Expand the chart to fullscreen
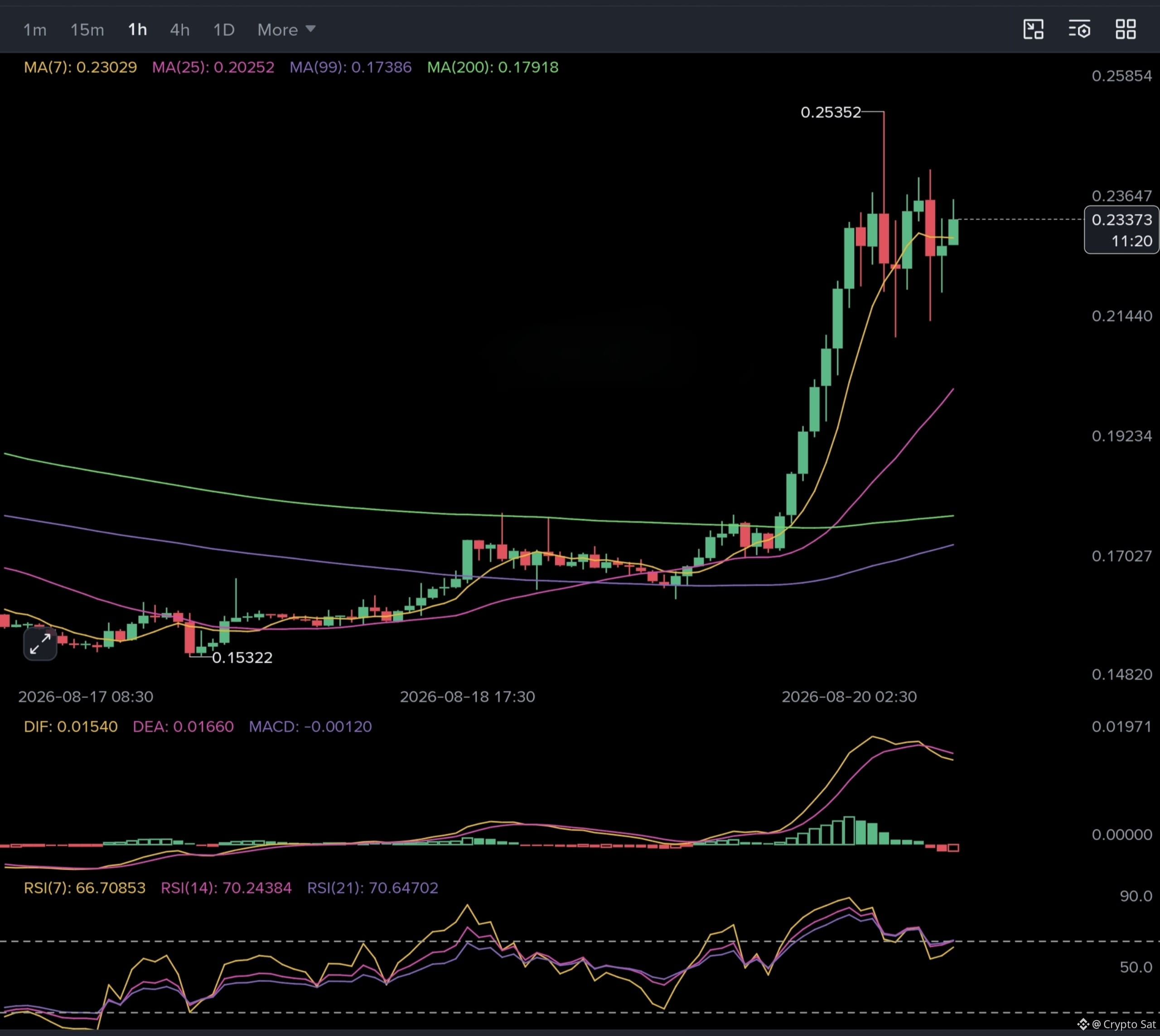Image resolution: width=1160 pixels, height=1036 pixels. coord(40,644)
